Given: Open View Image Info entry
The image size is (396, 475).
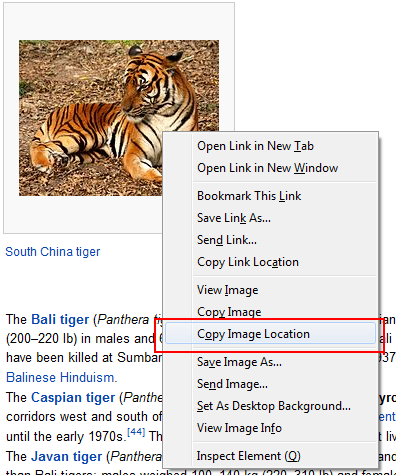Looking at the screenshot, I should pyautogui.click(x=270, y=428).
